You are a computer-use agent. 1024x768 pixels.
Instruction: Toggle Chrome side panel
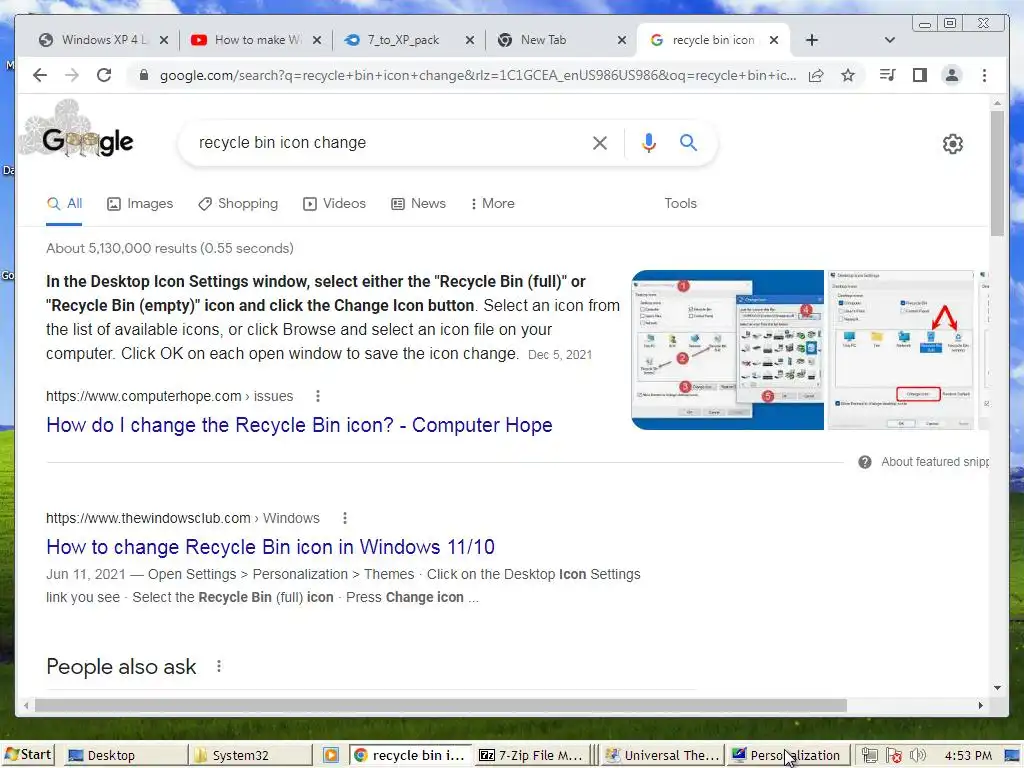point(920,75)
